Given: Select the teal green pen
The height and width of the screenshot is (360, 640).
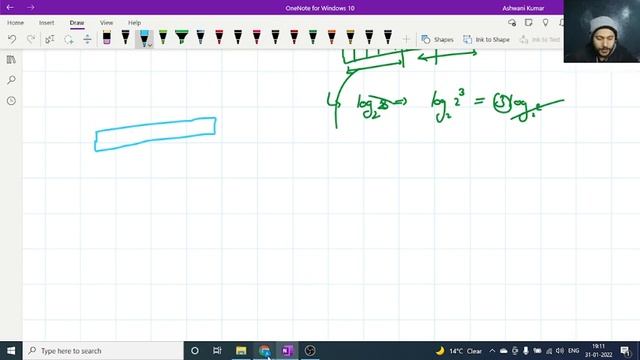Looking at the screenshot, I should pos(313,38).
